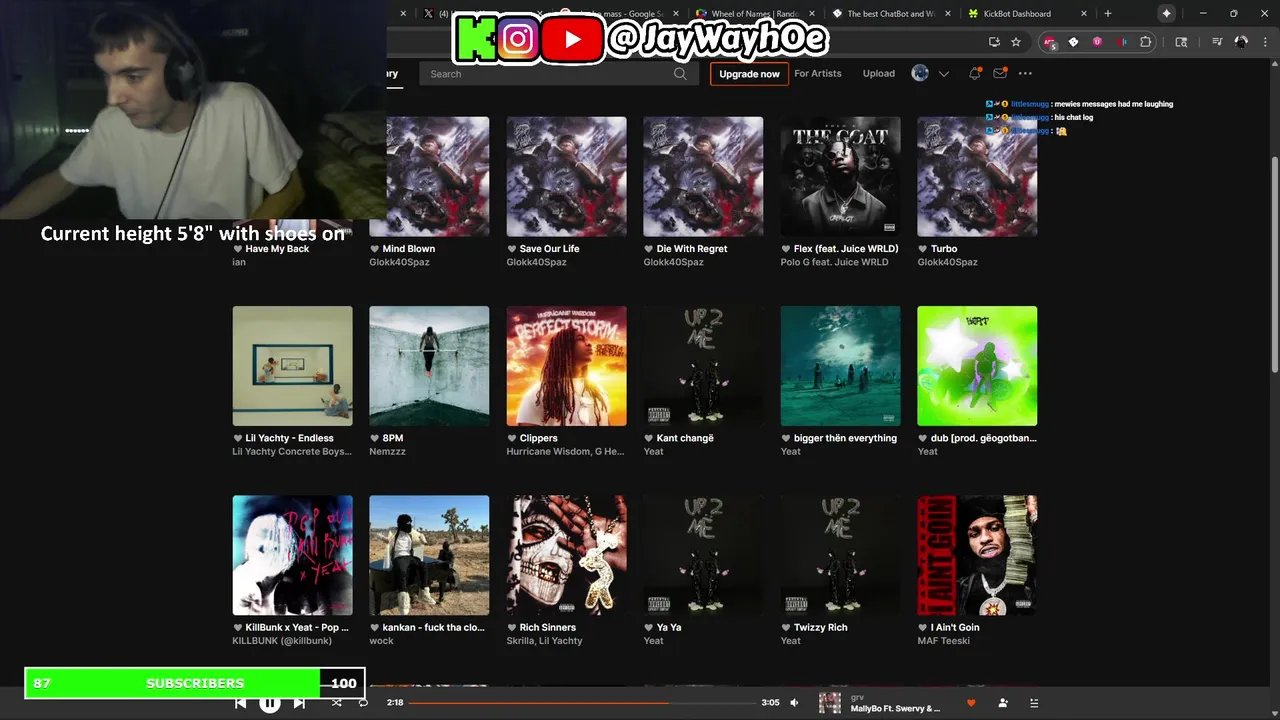Open the Glokk40Spaz artist link under Save Our Life
The height and width of the screenshot is (720, 1280).
(x=536, y=262)
